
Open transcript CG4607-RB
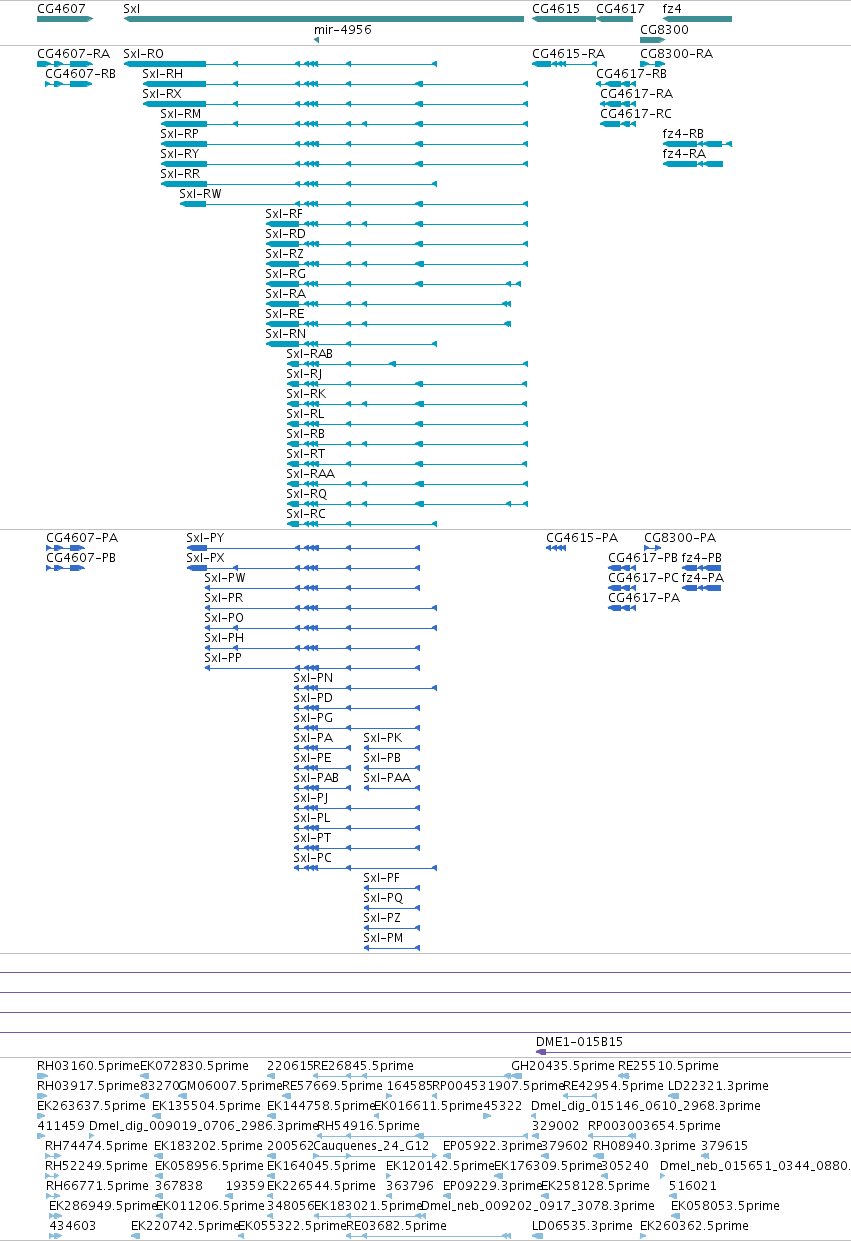point(80,74)
